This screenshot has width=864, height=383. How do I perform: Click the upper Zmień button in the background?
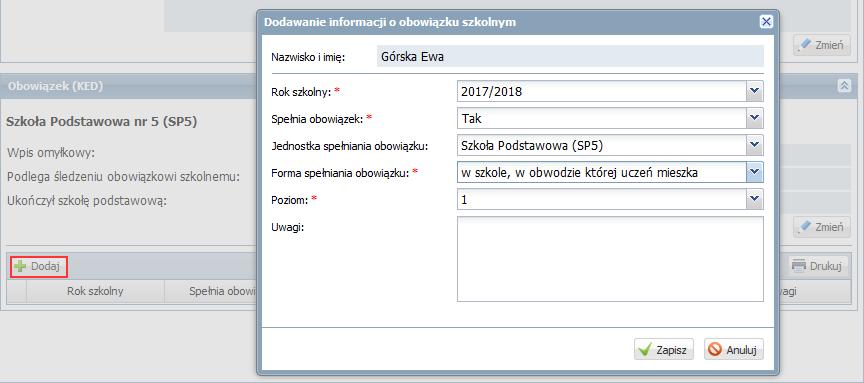tap(822, 45)
